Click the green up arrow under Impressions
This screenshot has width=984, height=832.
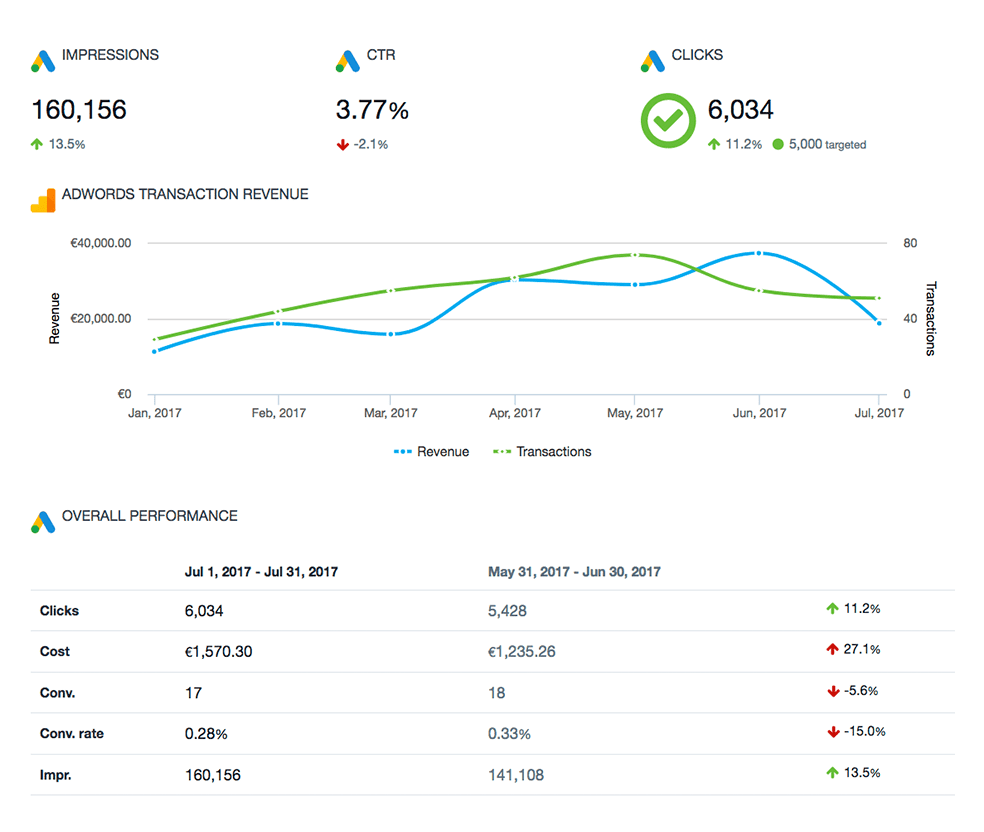(37, 145)
